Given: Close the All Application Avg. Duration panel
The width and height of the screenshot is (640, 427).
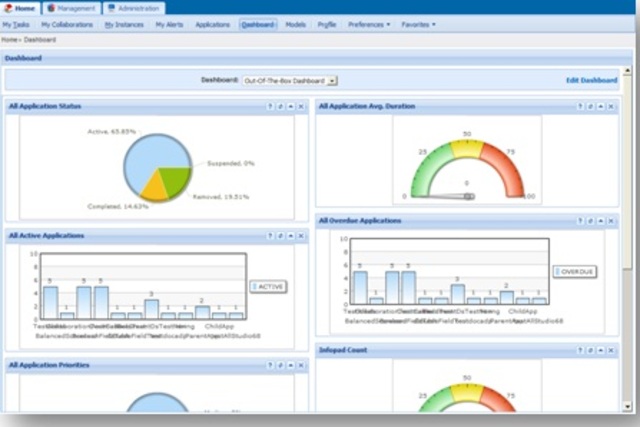Looking at the screenshot, I should (611, 107).
